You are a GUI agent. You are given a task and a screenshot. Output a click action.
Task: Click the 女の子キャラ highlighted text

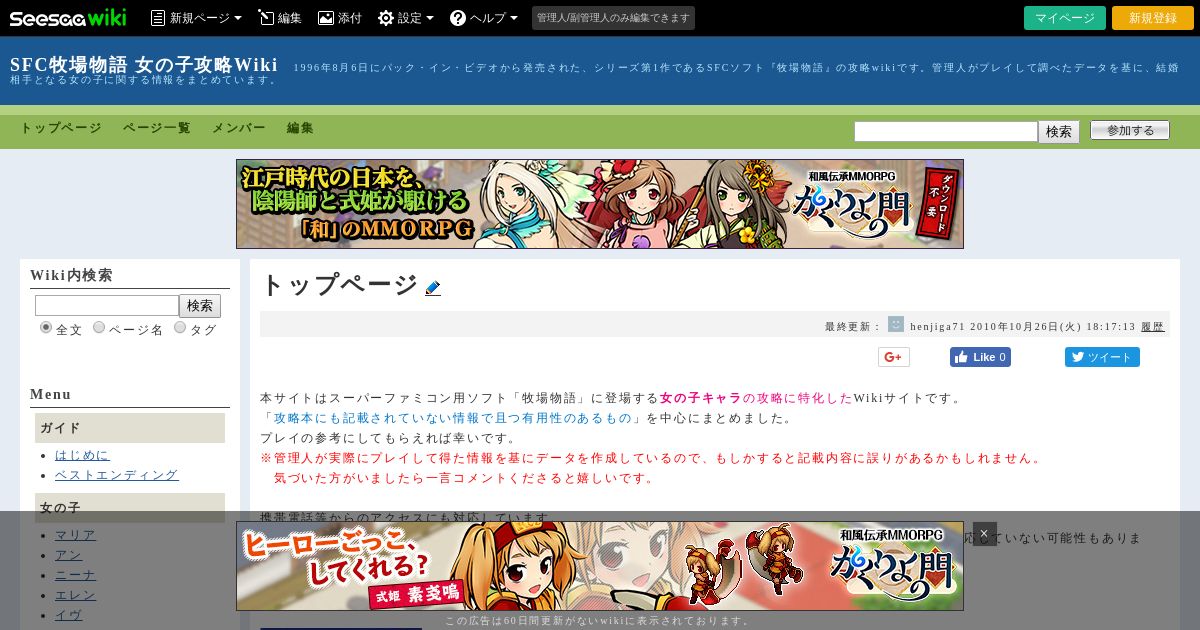700,398
